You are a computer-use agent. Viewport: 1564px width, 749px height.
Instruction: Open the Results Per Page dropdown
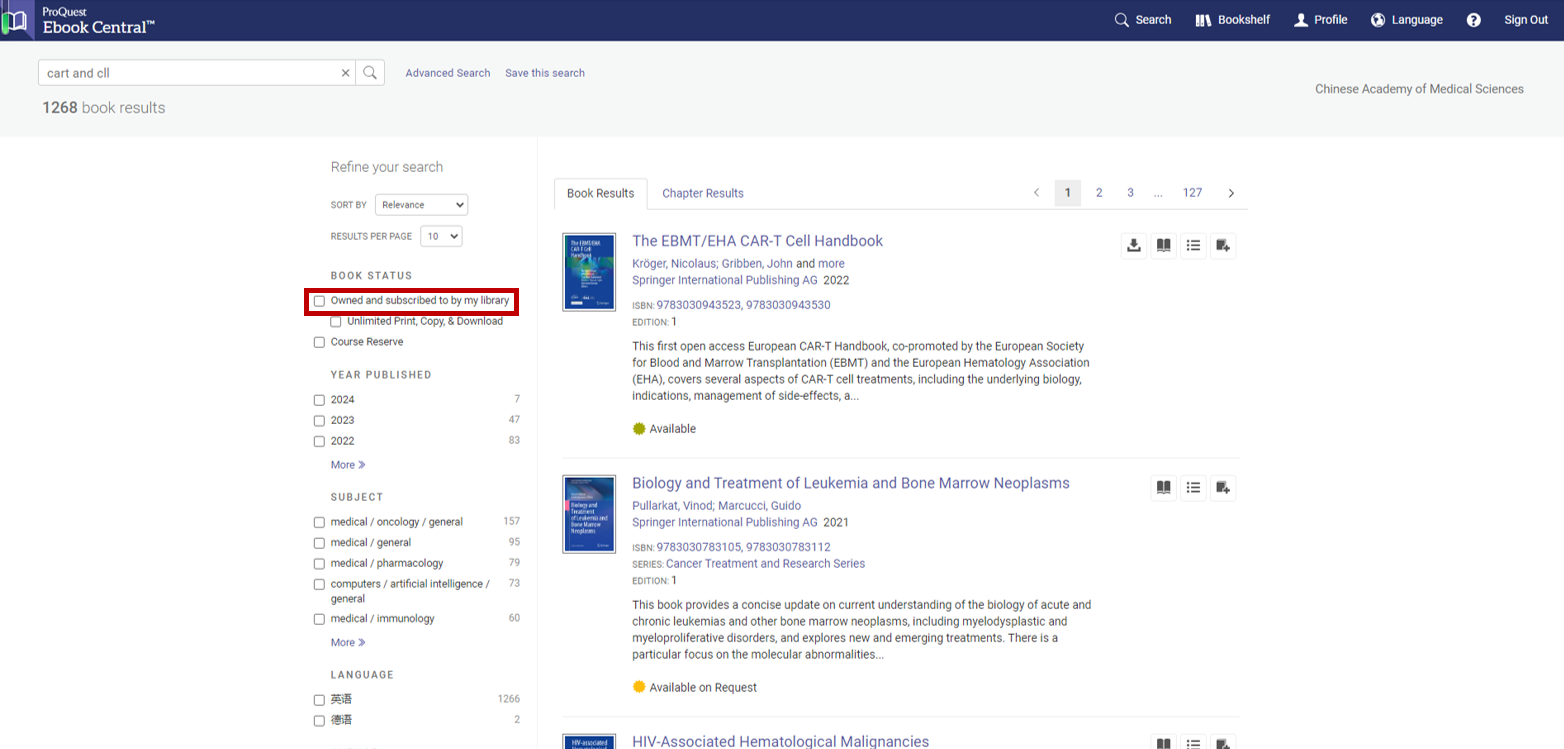(441, 236)
